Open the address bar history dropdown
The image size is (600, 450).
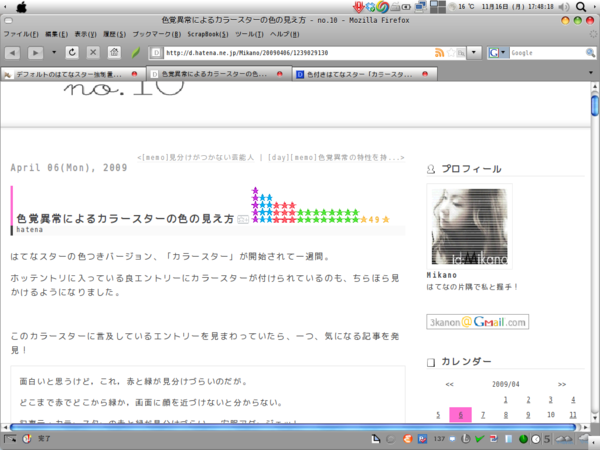(x=474, y=52)
